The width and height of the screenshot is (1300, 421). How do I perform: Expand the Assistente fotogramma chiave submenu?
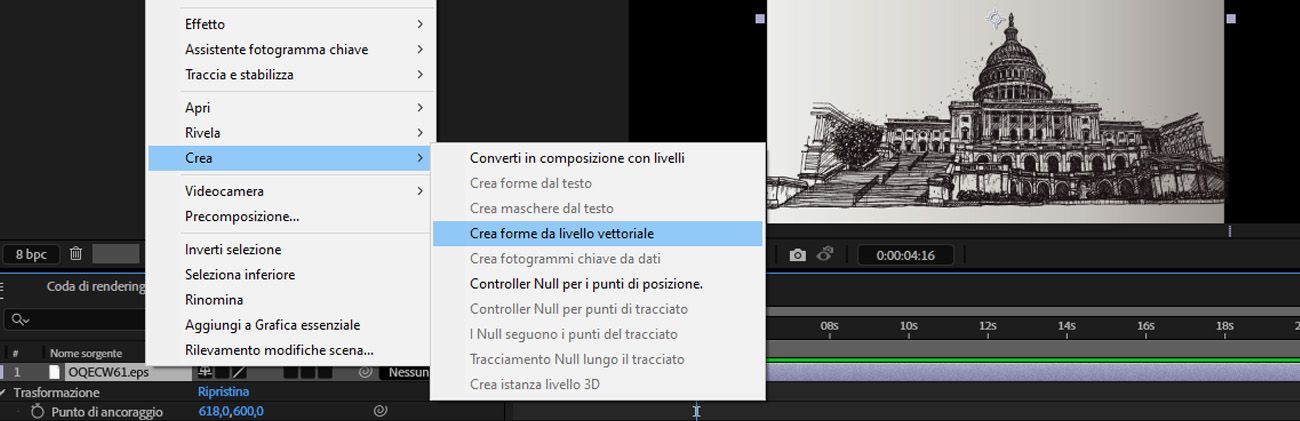tap(291, 49)
